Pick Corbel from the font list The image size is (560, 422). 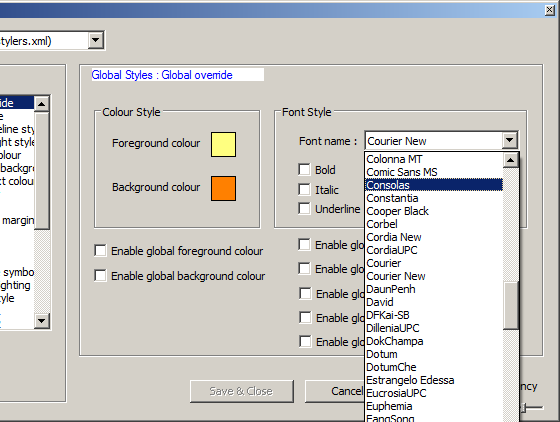[x=434, y=224]
